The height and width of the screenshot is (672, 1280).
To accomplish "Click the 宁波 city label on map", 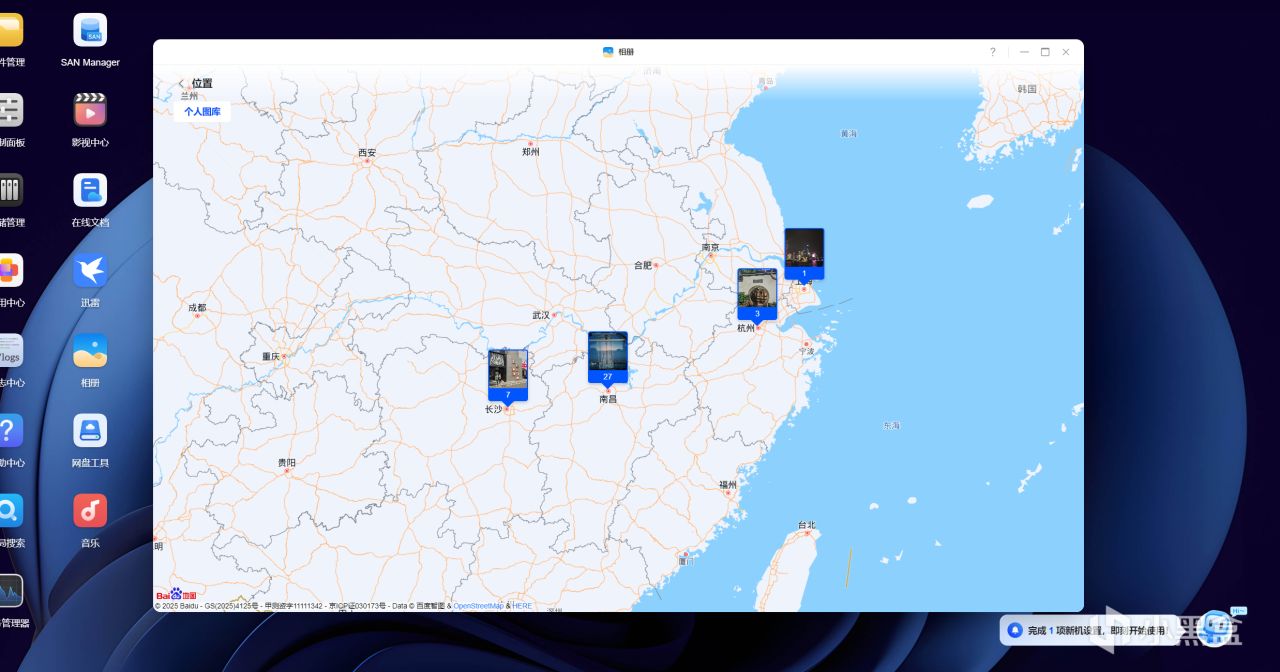I will pyautogui.click(x=807, y=351).
